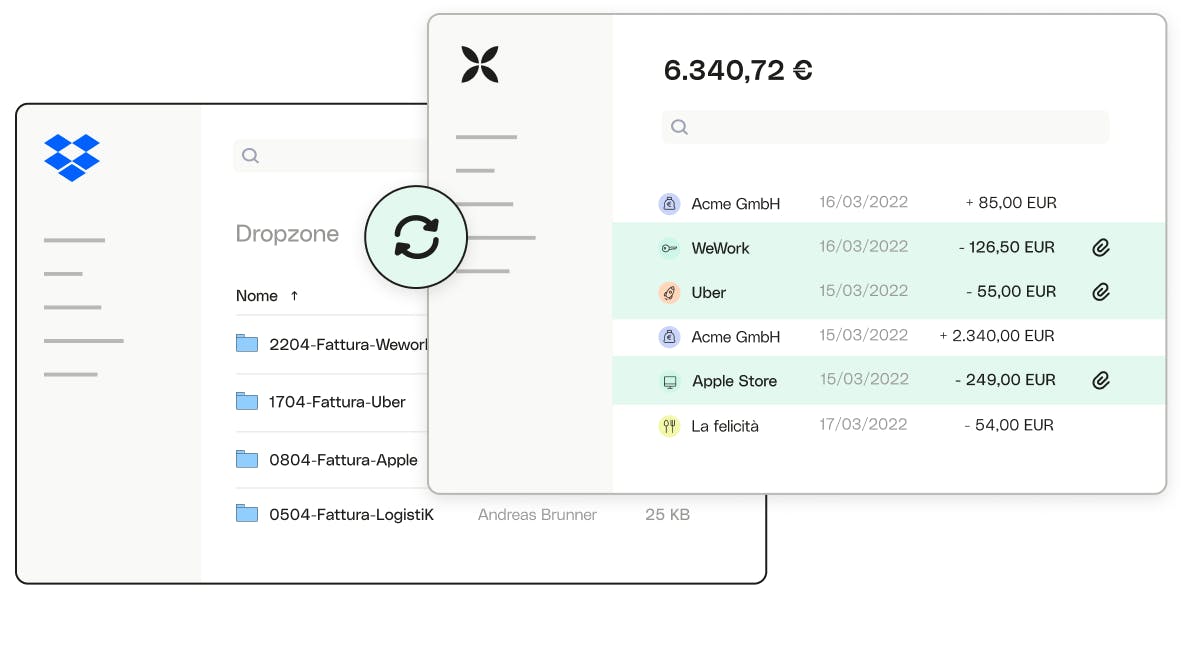The width and height of the screenshot is (1184, 668).
Task: Click Andreas Brunner owner name
Action: click(x=537, y=515)
